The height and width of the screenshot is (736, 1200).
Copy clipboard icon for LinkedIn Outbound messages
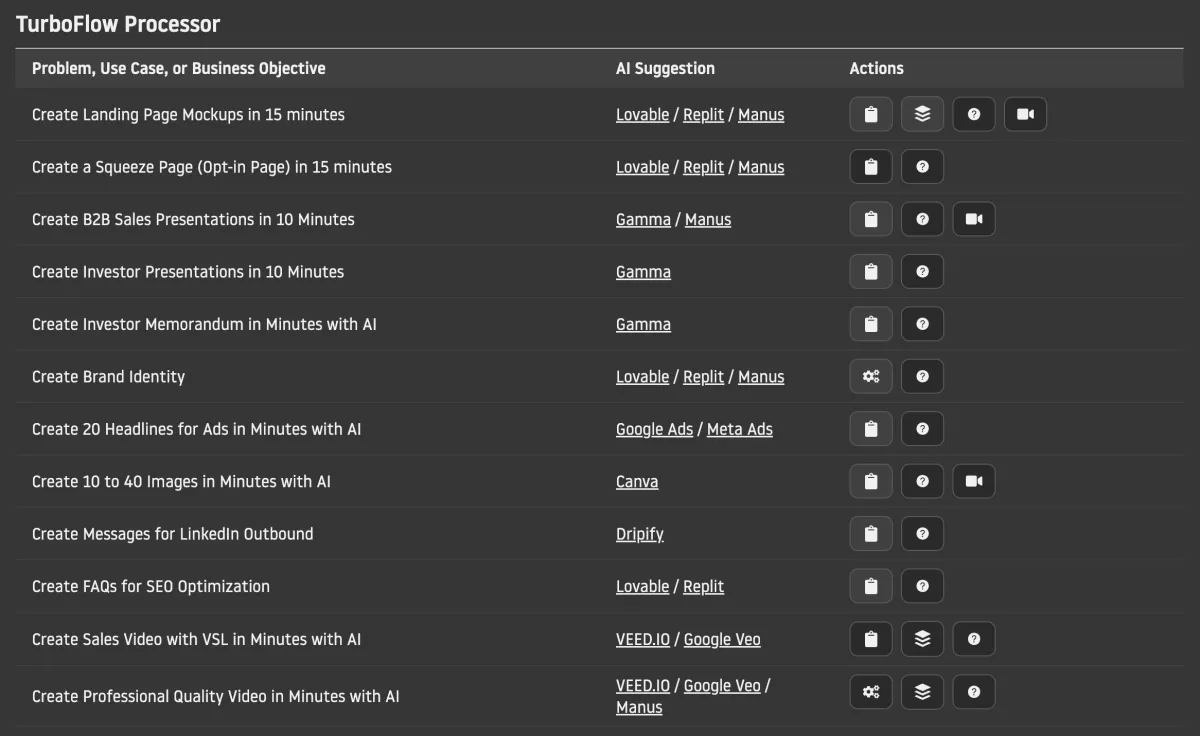click(871, 534)
